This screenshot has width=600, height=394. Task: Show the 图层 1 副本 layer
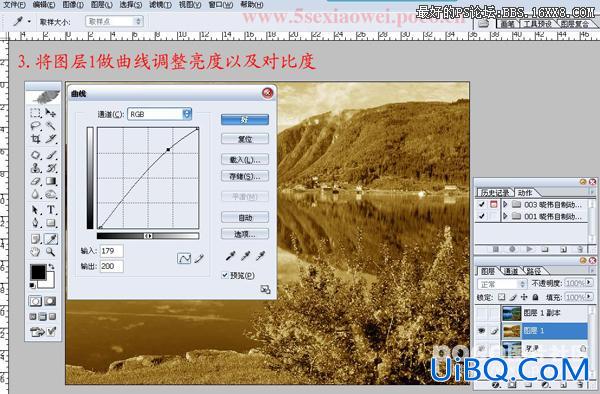pyautogui.click(x=481, y=313)
